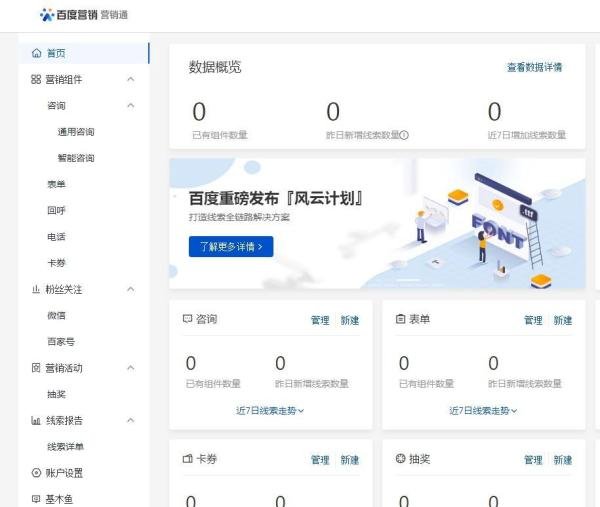Image resolution: width=600 pixels, height=507 pixels.
Task: Open 基木鱼 in the sidebar
Action: [59, 499]
